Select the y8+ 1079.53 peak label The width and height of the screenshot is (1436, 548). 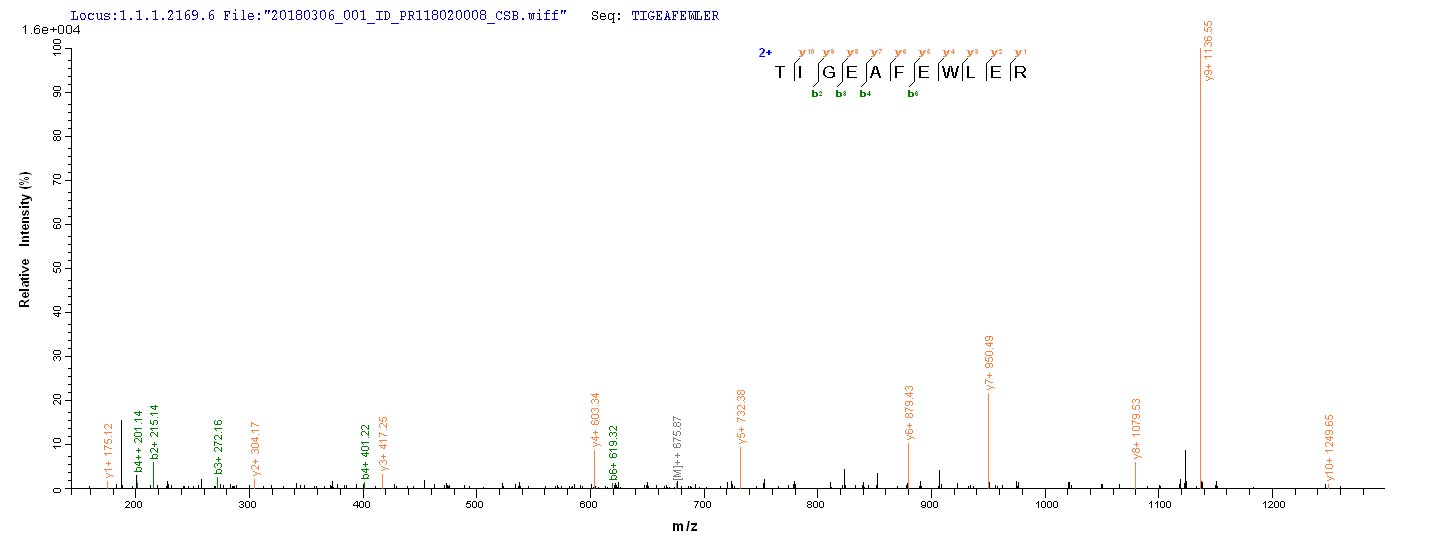(1136, 430)
